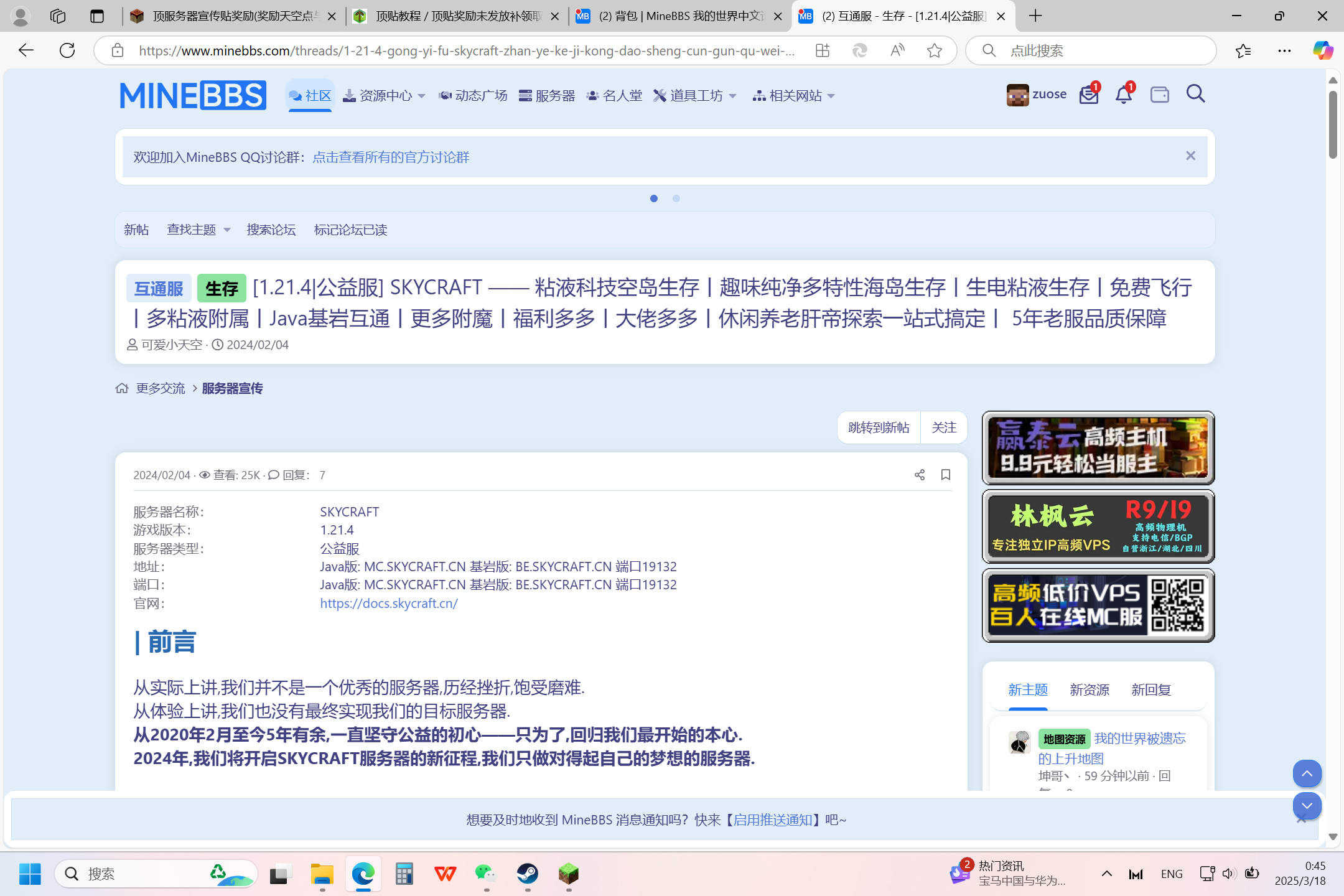Open the split screen icon in address bar
The image size is (1344, 896).
tap(823, 50)
